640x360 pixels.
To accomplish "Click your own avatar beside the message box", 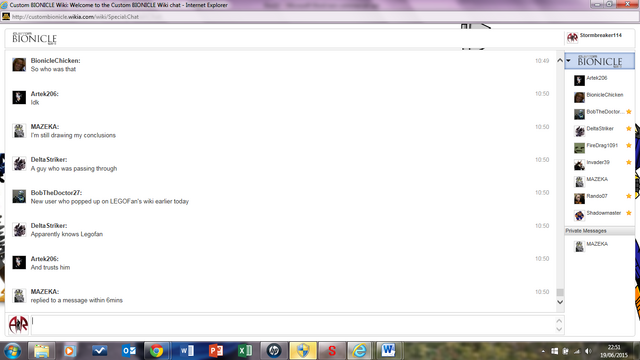I will pyautogui.click(x=18, y=325).
